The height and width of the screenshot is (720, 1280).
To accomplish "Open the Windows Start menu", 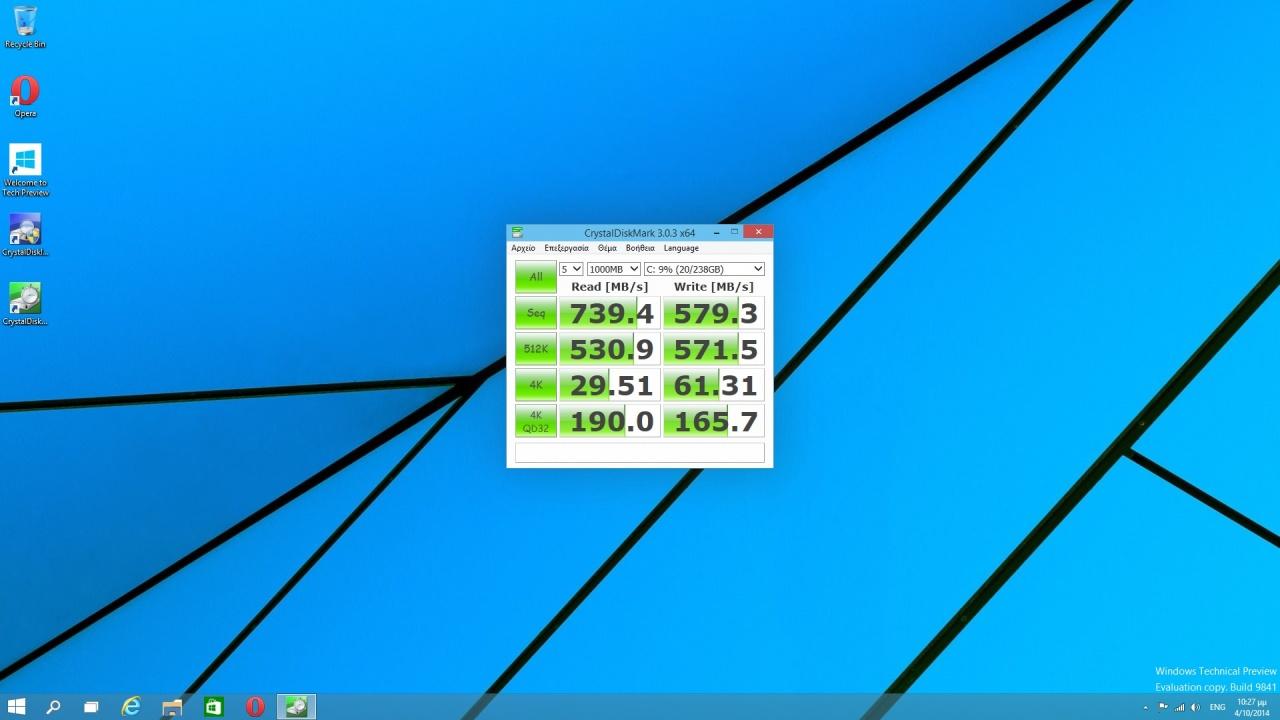I will pyautogui.click(x=17, y=707).
